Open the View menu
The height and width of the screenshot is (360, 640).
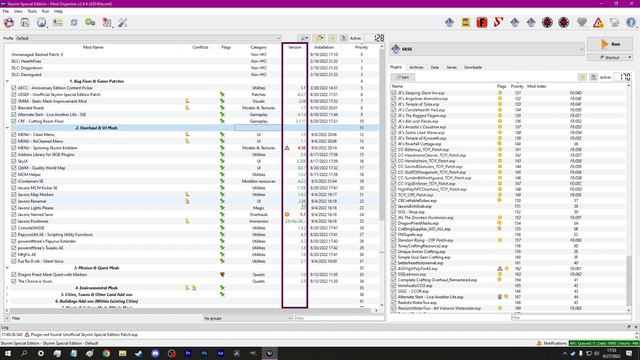click(x=18, y=11)
